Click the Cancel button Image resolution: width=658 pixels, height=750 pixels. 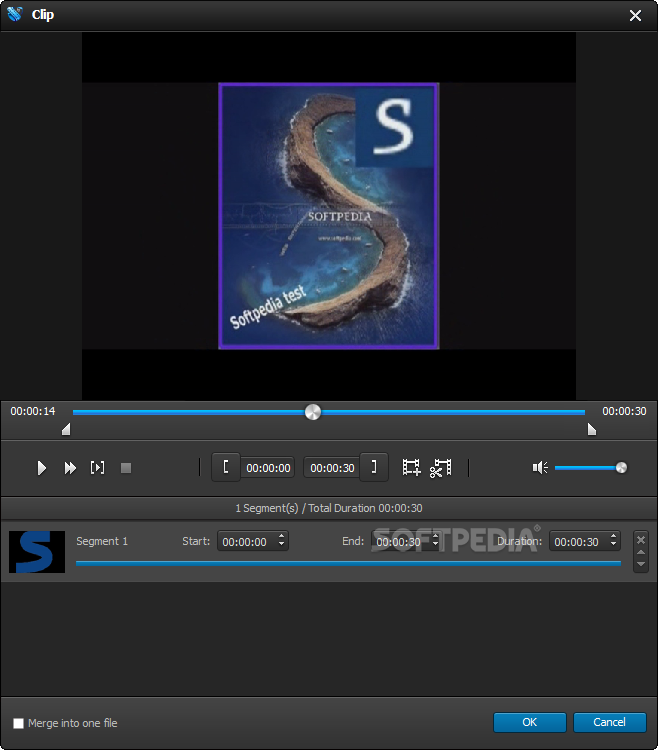609,722
